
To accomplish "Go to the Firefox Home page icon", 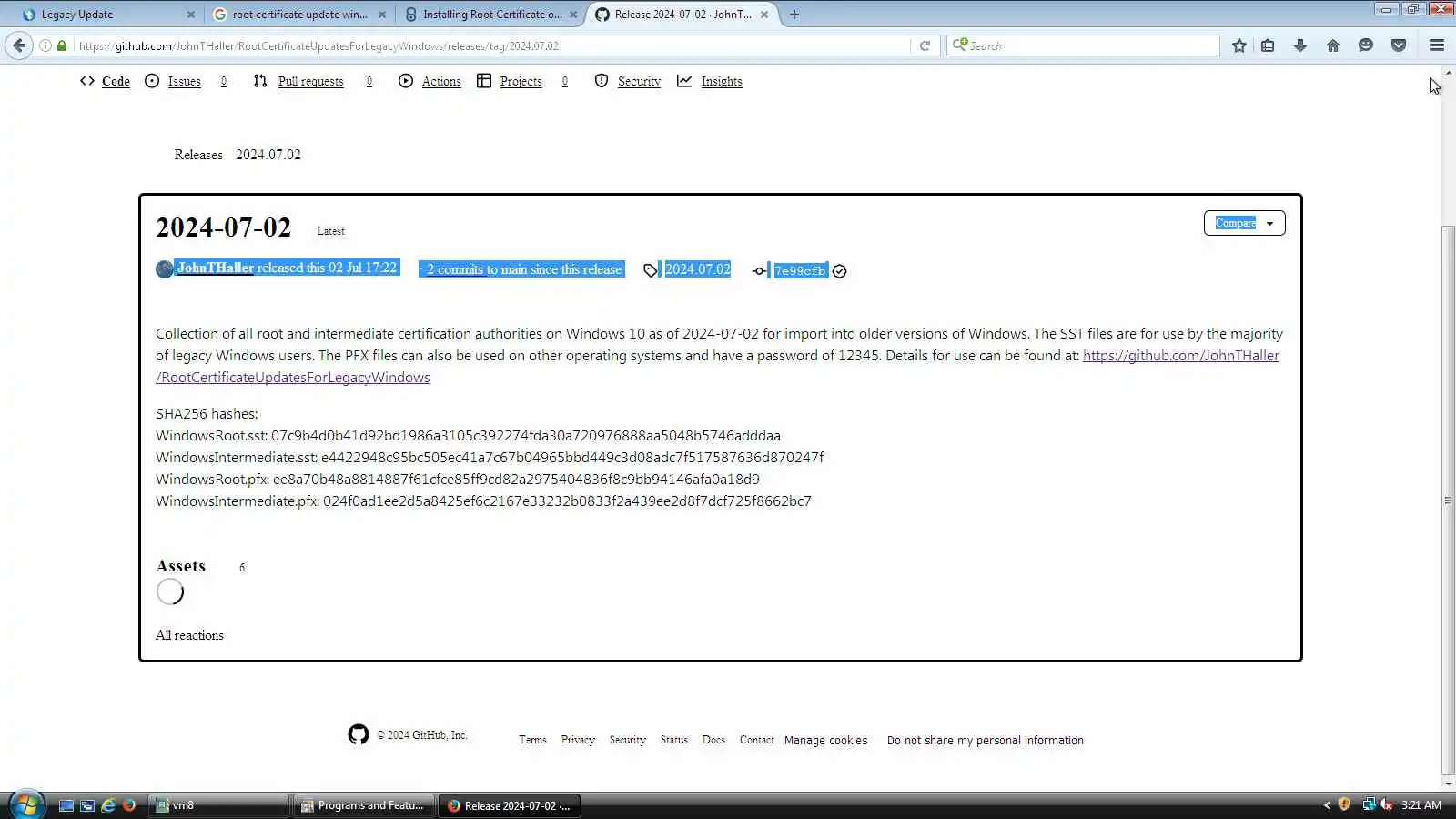I will 1333,45.
